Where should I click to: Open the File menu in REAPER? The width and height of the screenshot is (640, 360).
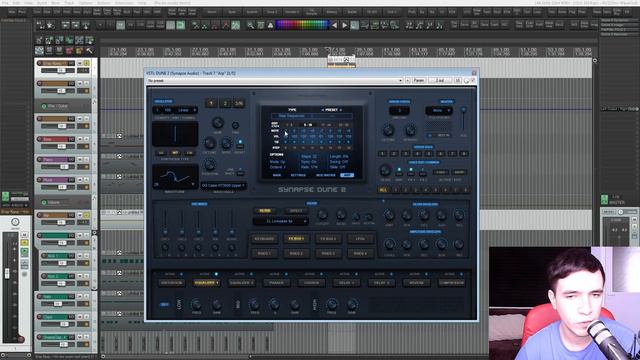tap(4, 2)
